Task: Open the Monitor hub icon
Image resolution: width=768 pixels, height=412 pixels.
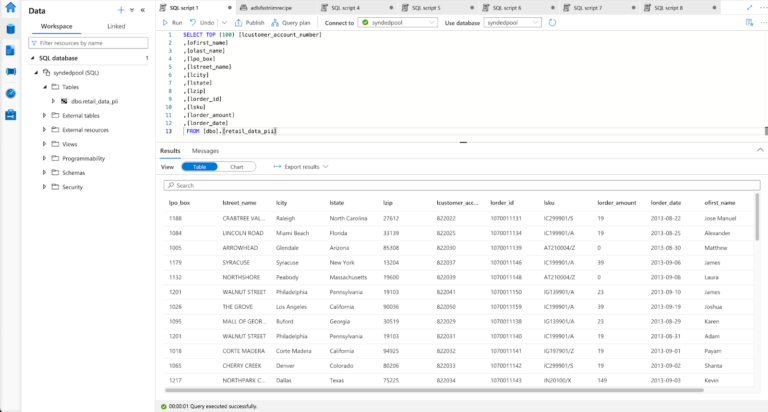Action: click(x=10, y=92)
